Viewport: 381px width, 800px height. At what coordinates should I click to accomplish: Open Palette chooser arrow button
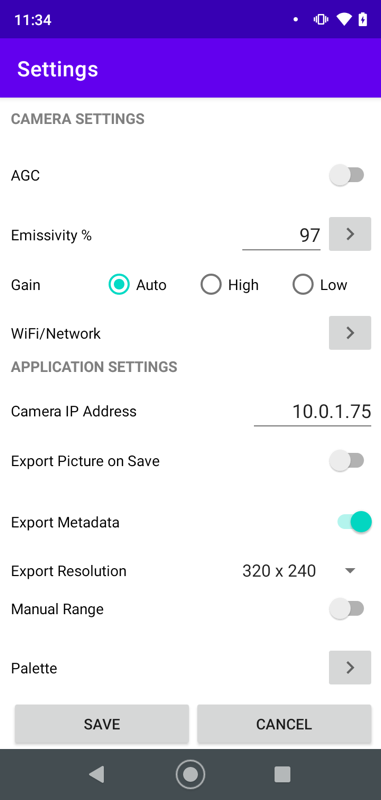pyautogui.click(x=350, y=667)
